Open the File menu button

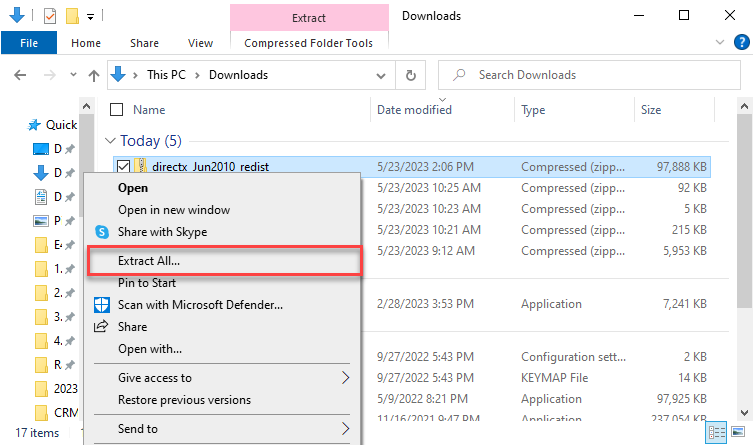click(29, 43)
